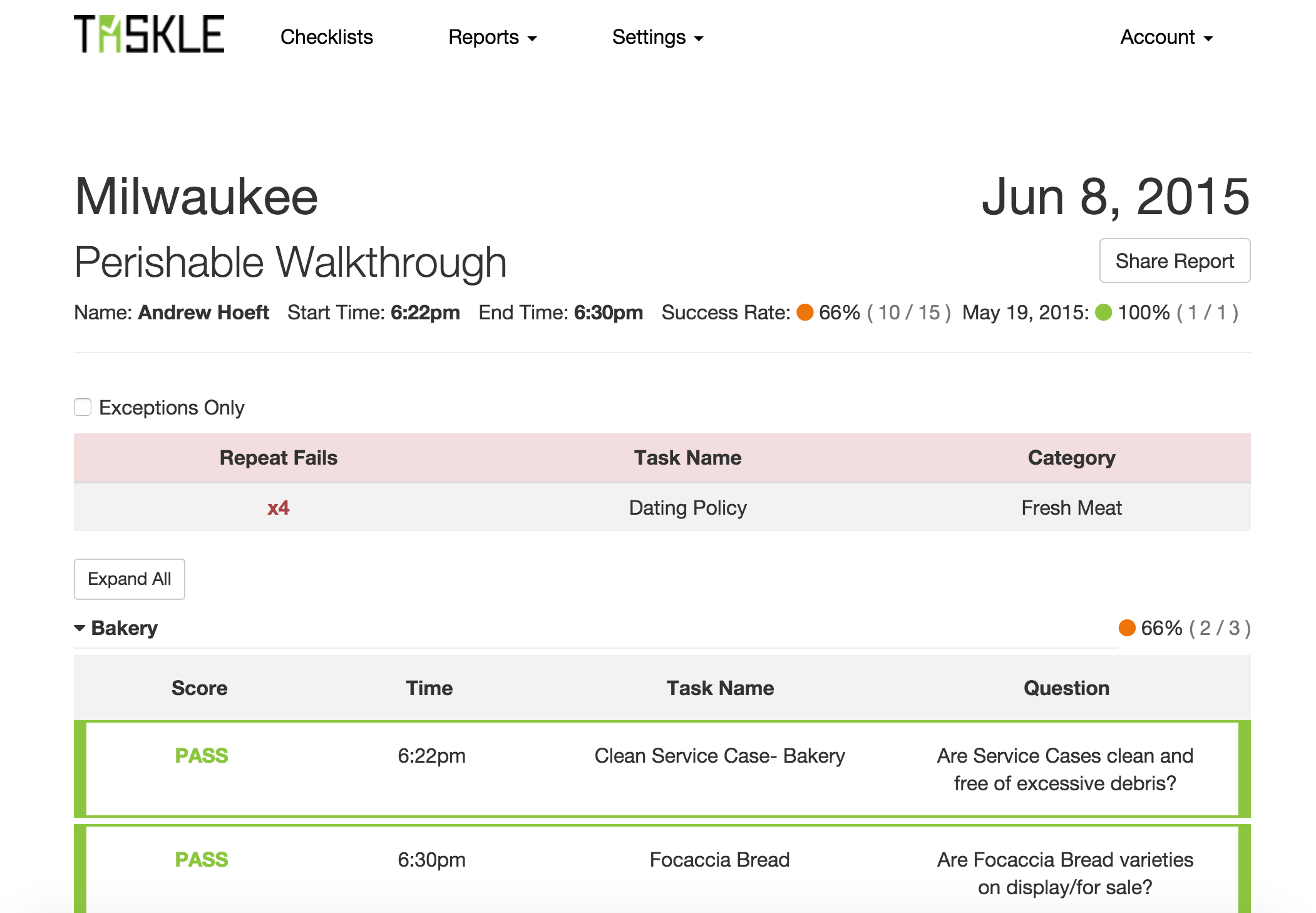Screen dimensions: 1316x913
Task: Select the Dating Policy task row
Action: [687, 508]
